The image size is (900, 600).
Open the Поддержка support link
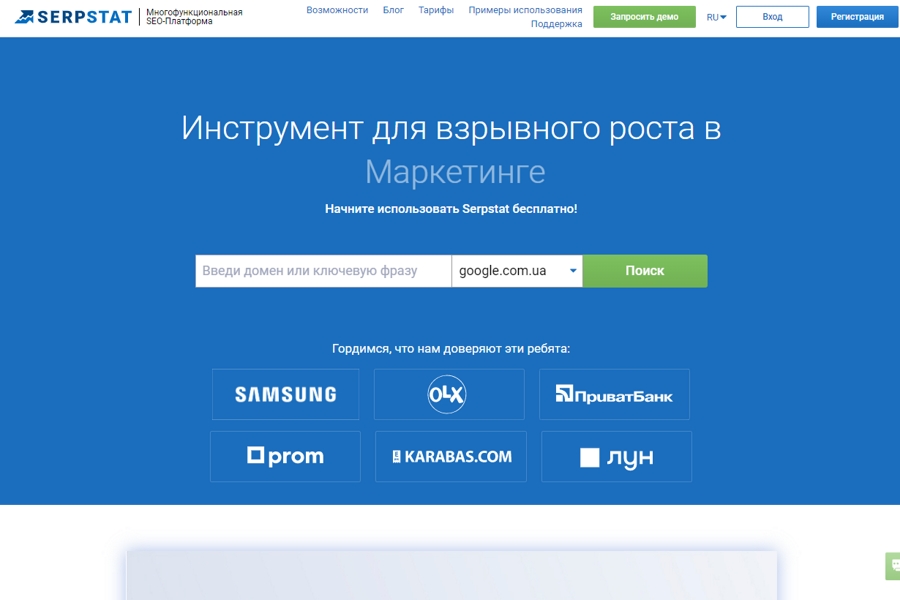(556, 24)
